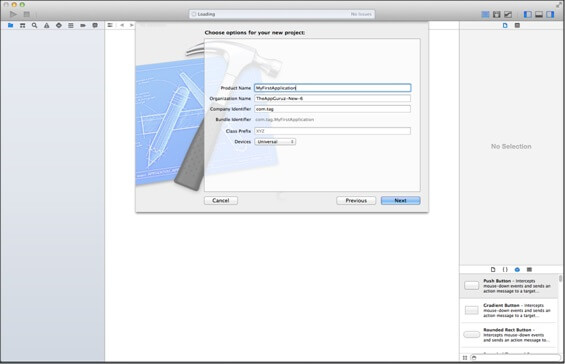This screenshot has width=565, height=364.
Task: Toggle the Utilities panel visibility
Action: coord(550,14)
